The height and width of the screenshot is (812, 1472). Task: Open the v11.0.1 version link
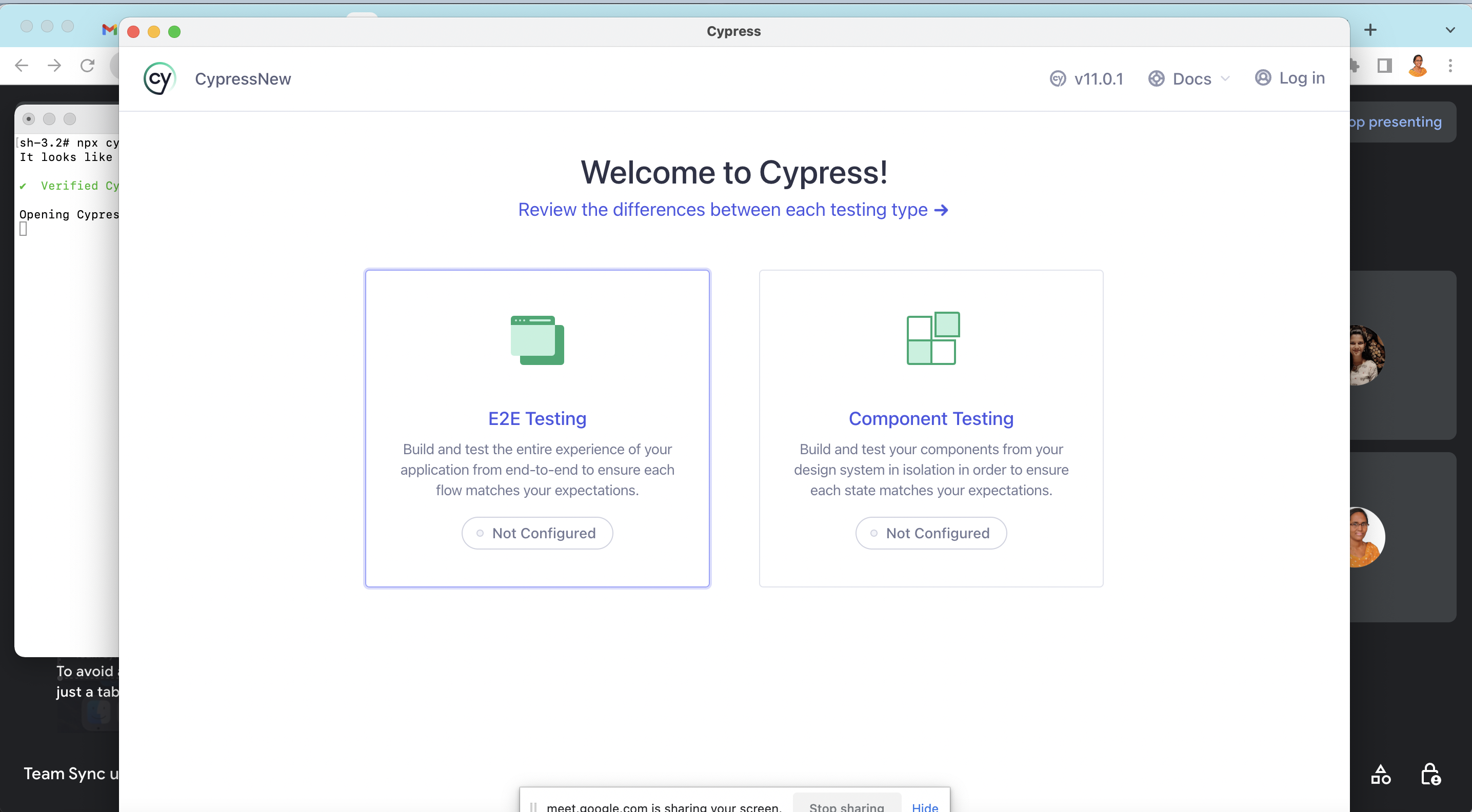1086,79
